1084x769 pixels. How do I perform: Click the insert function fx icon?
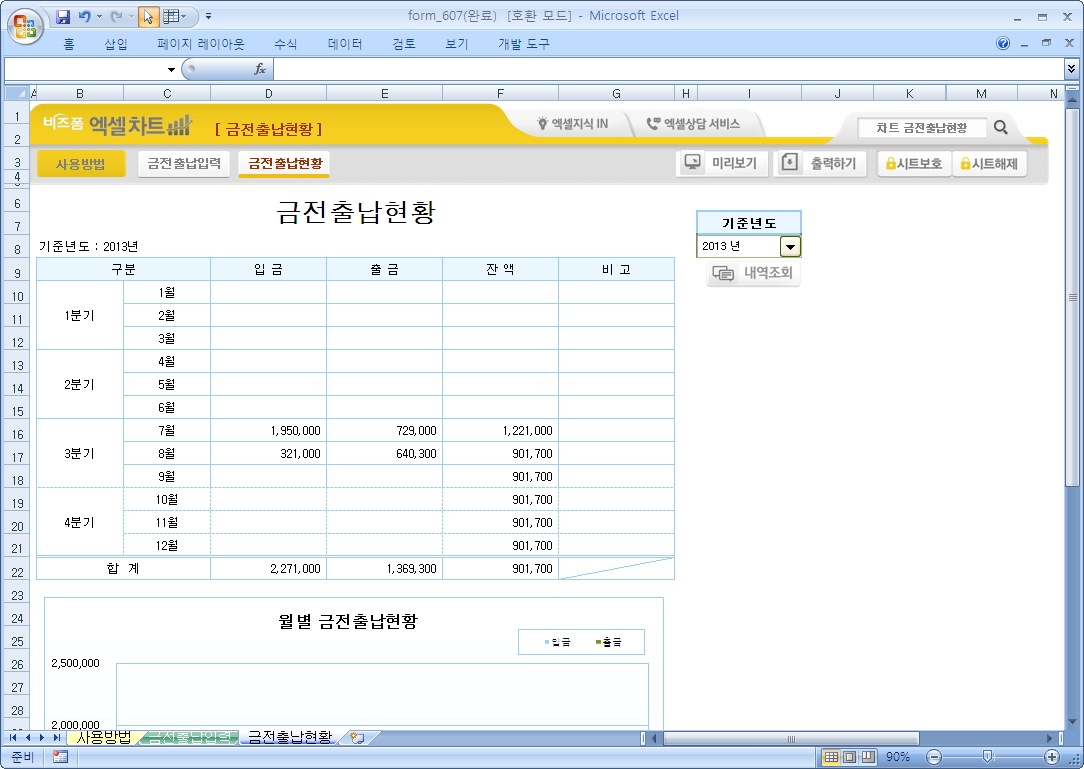pyautogui.click(x=259, y=69)
